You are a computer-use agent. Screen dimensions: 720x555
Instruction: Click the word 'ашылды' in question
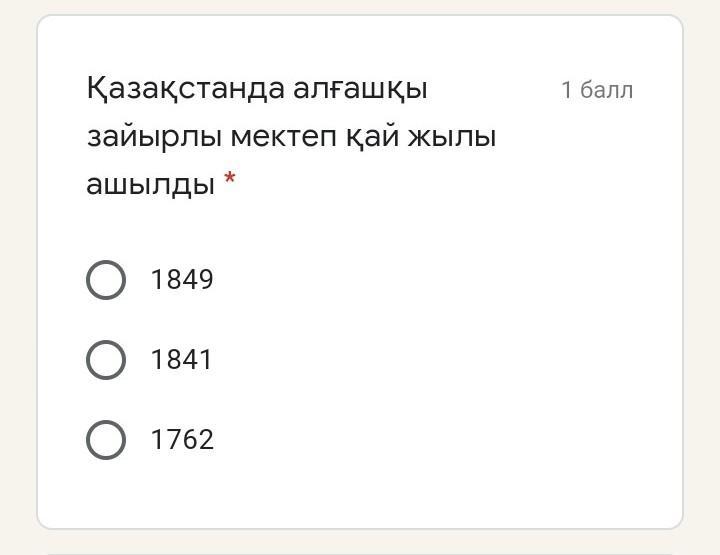[x=150, y=184]
